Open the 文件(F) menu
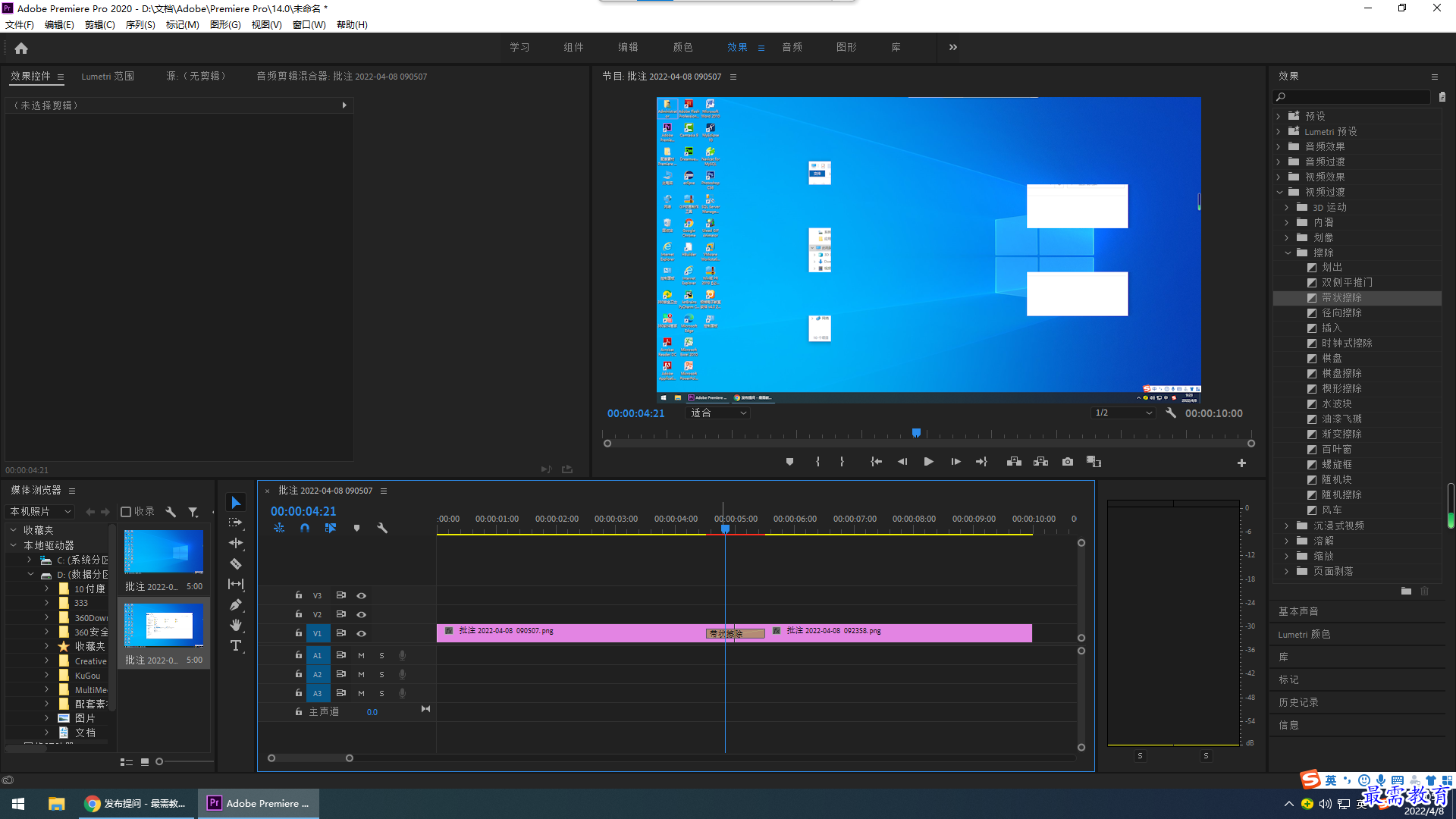 point(20,25)
